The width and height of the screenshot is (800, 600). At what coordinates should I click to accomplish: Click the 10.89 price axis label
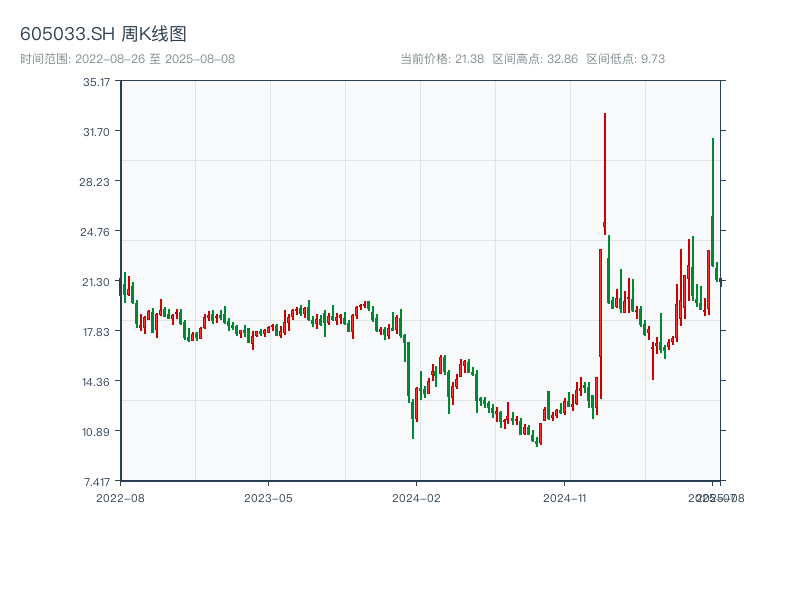pos(97,432)
